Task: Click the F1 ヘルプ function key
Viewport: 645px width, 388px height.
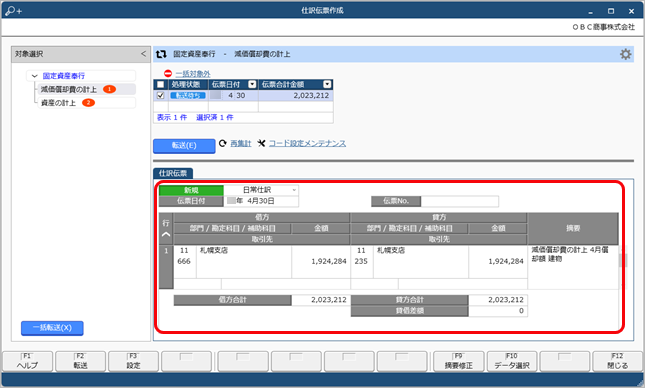Action: [28, 361]
